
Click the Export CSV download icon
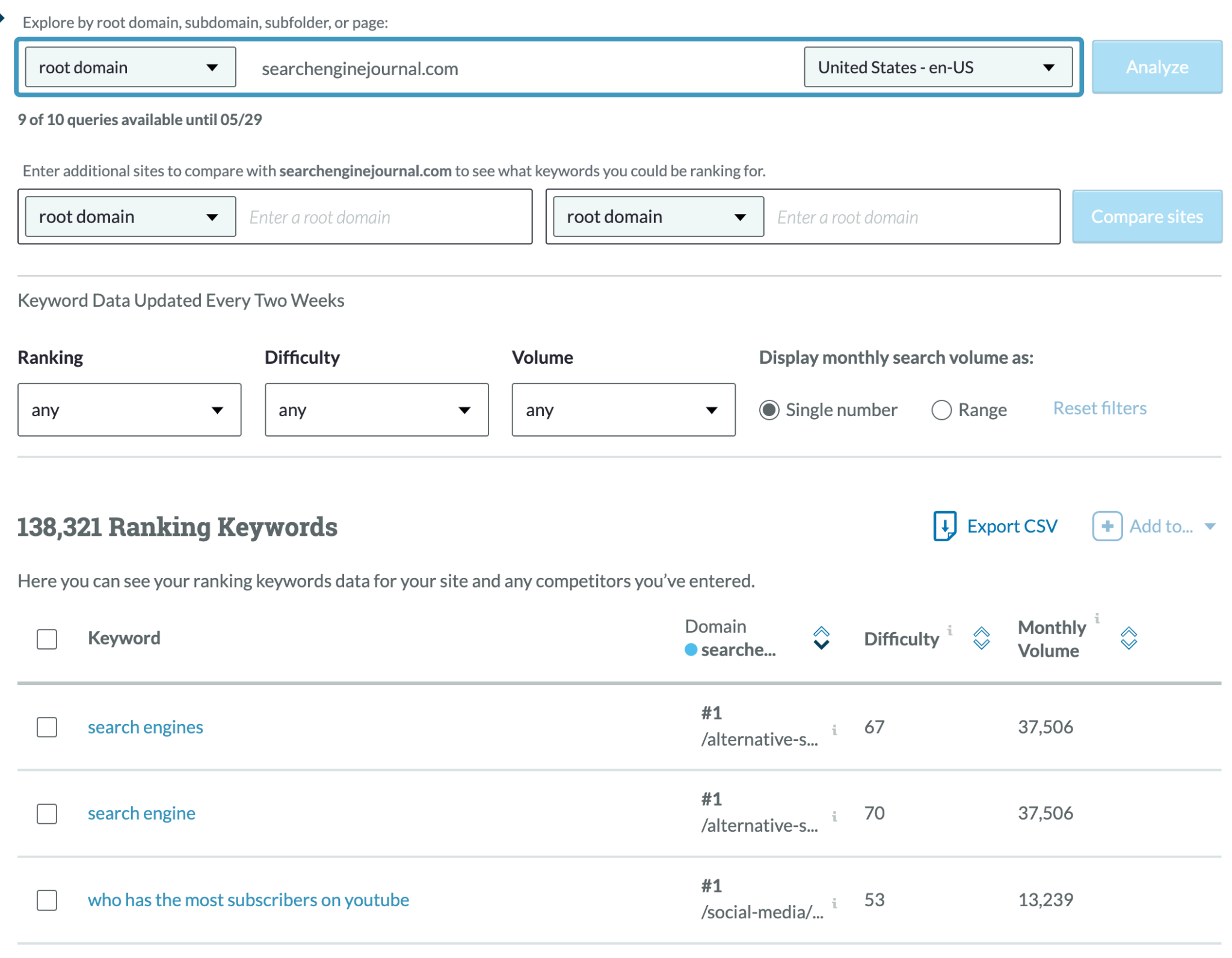point(946,525)
